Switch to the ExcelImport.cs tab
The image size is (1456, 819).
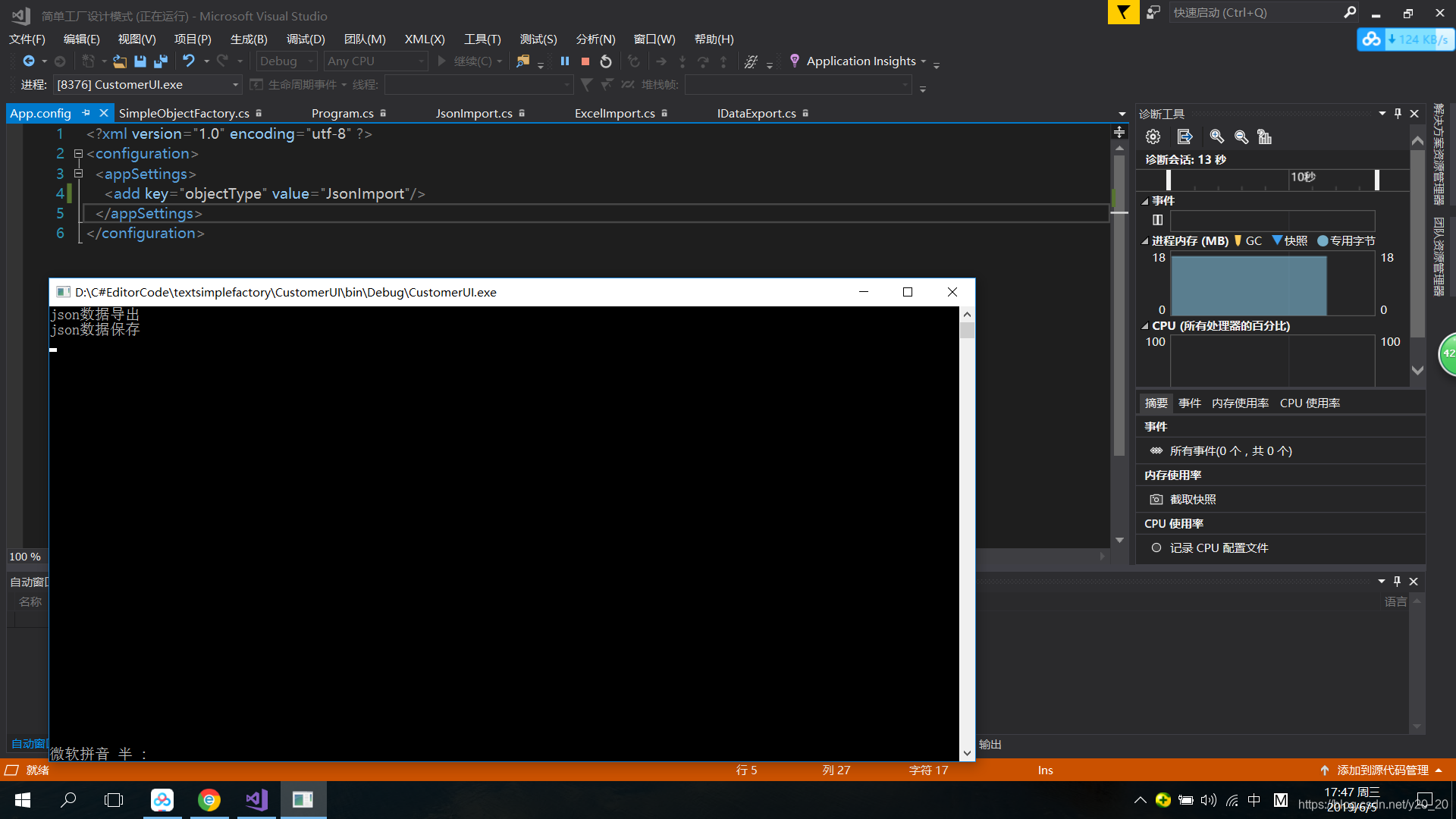pos(615,113)
